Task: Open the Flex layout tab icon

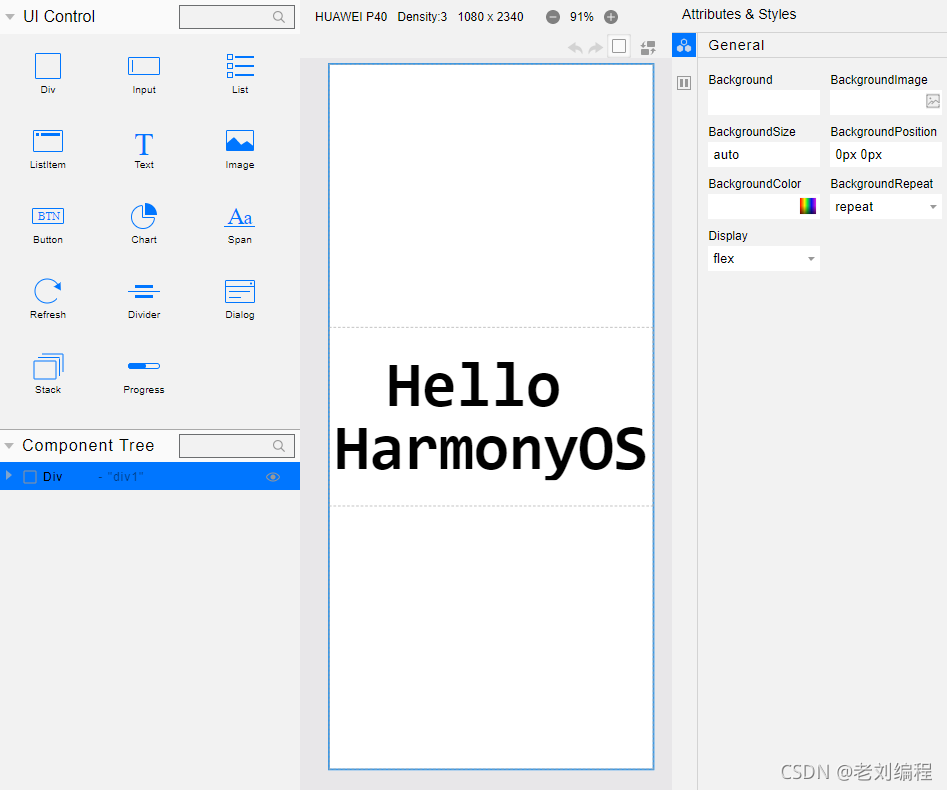Action: 684,83
